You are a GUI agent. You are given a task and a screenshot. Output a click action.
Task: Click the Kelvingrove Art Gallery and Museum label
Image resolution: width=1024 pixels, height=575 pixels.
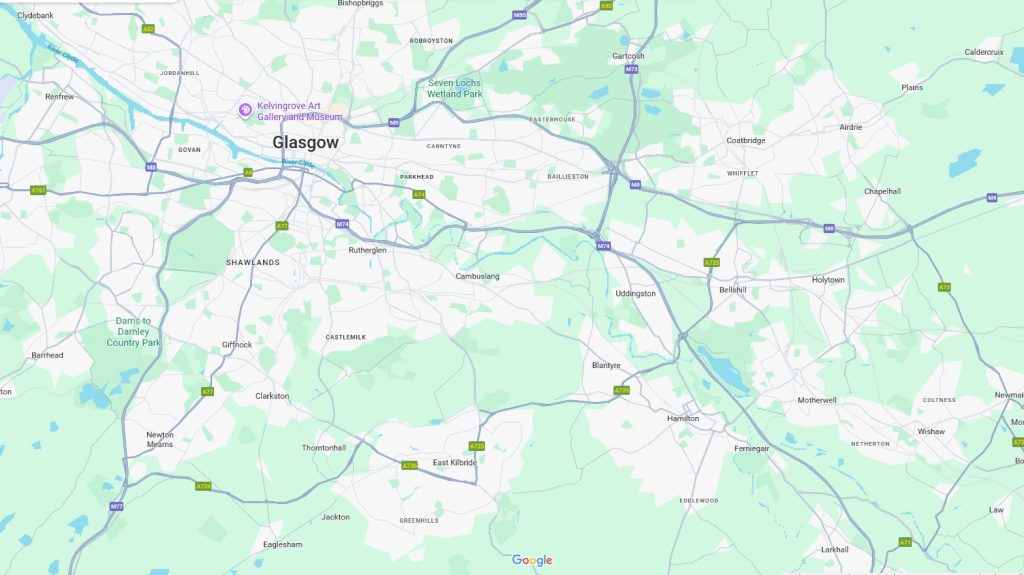(x=299, y=111)
